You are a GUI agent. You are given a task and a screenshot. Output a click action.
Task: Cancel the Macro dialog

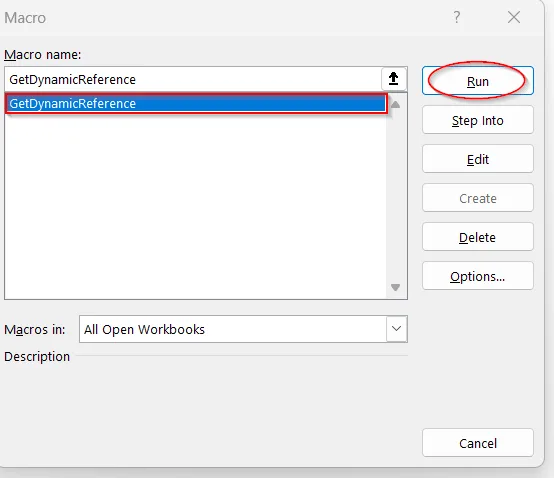point(478,443)
